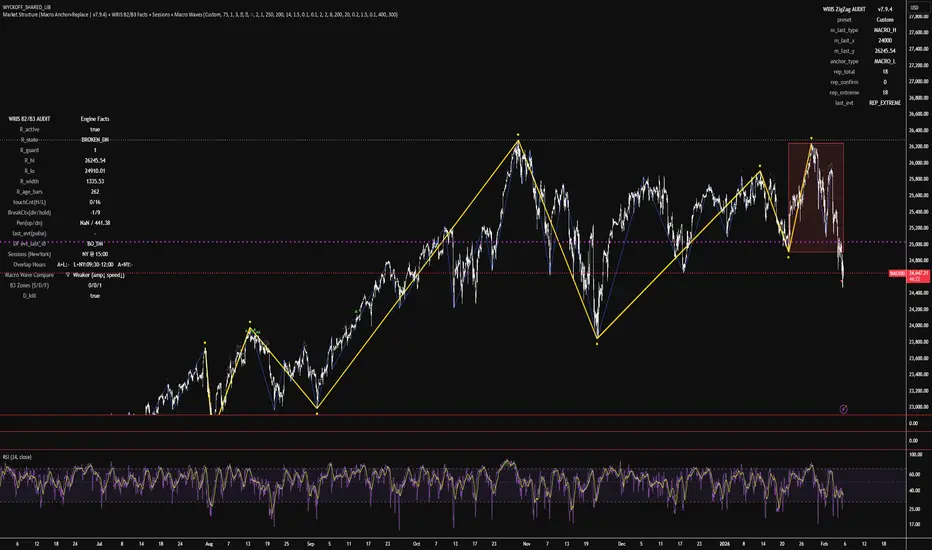This screenshot has height=550, width=932.
Task: Select the red shaded range box on chart
Action: point(816,197)
